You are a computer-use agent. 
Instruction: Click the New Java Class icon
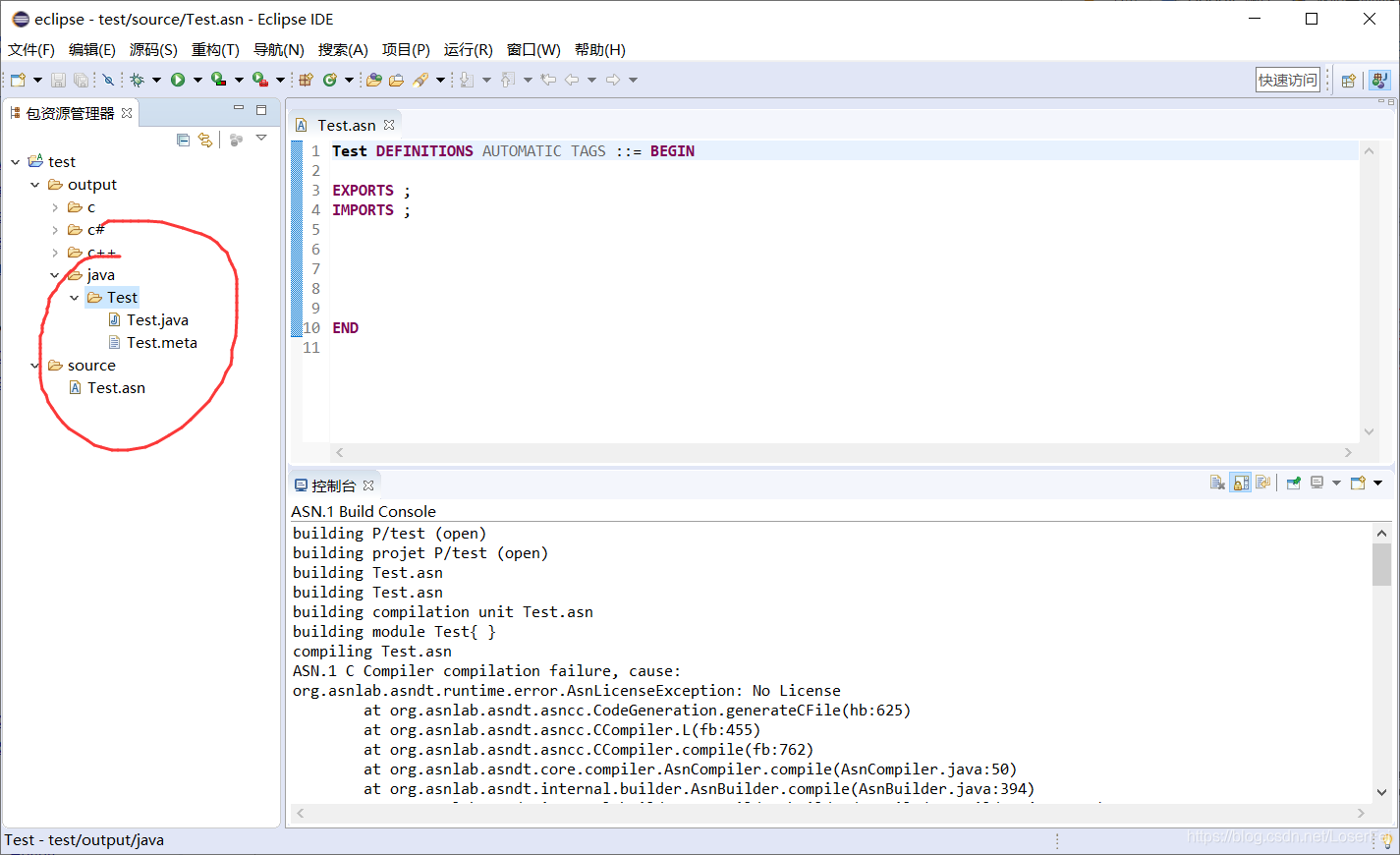coord(330,80)
